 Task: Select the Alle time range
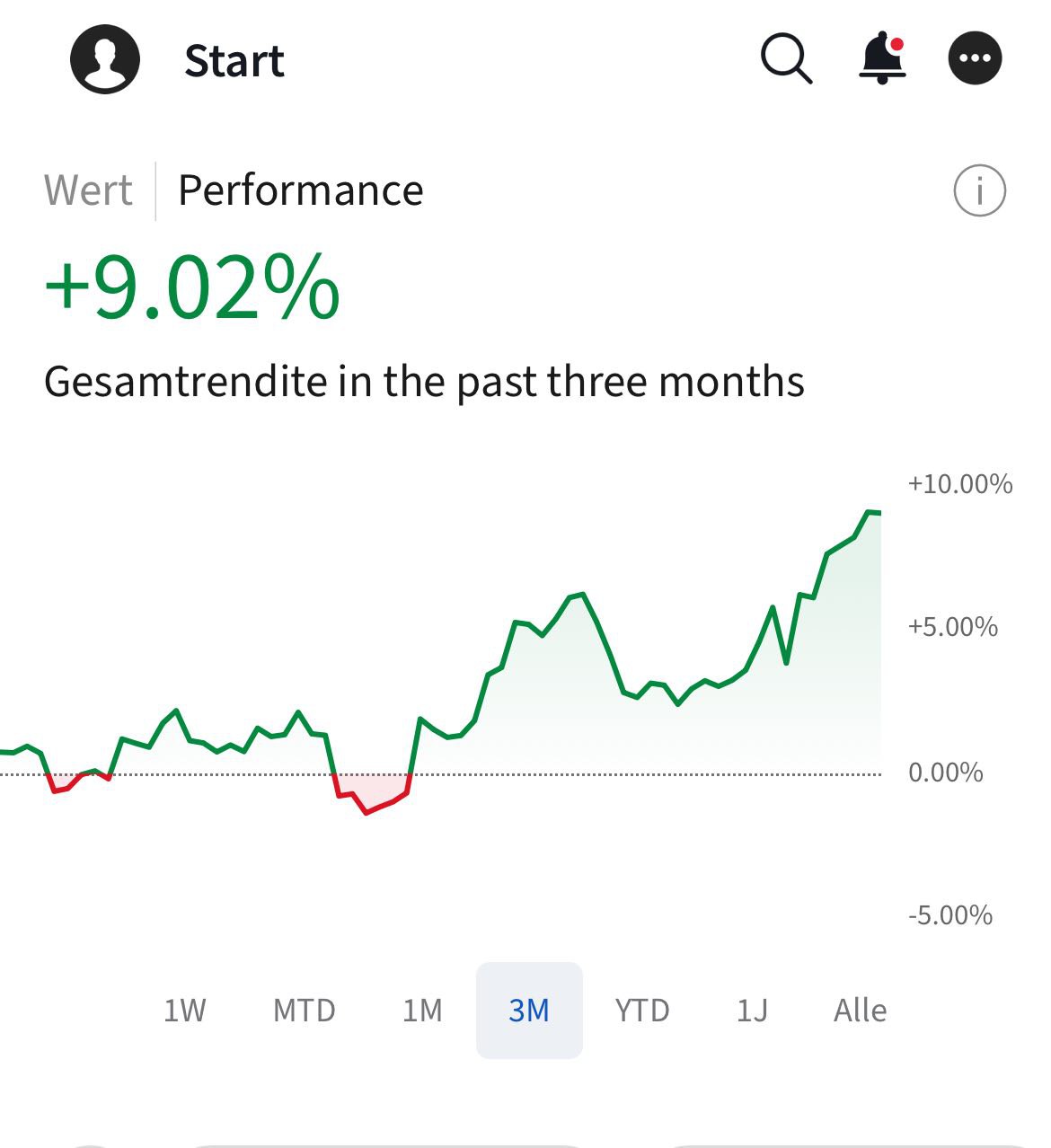(860, 1011)
